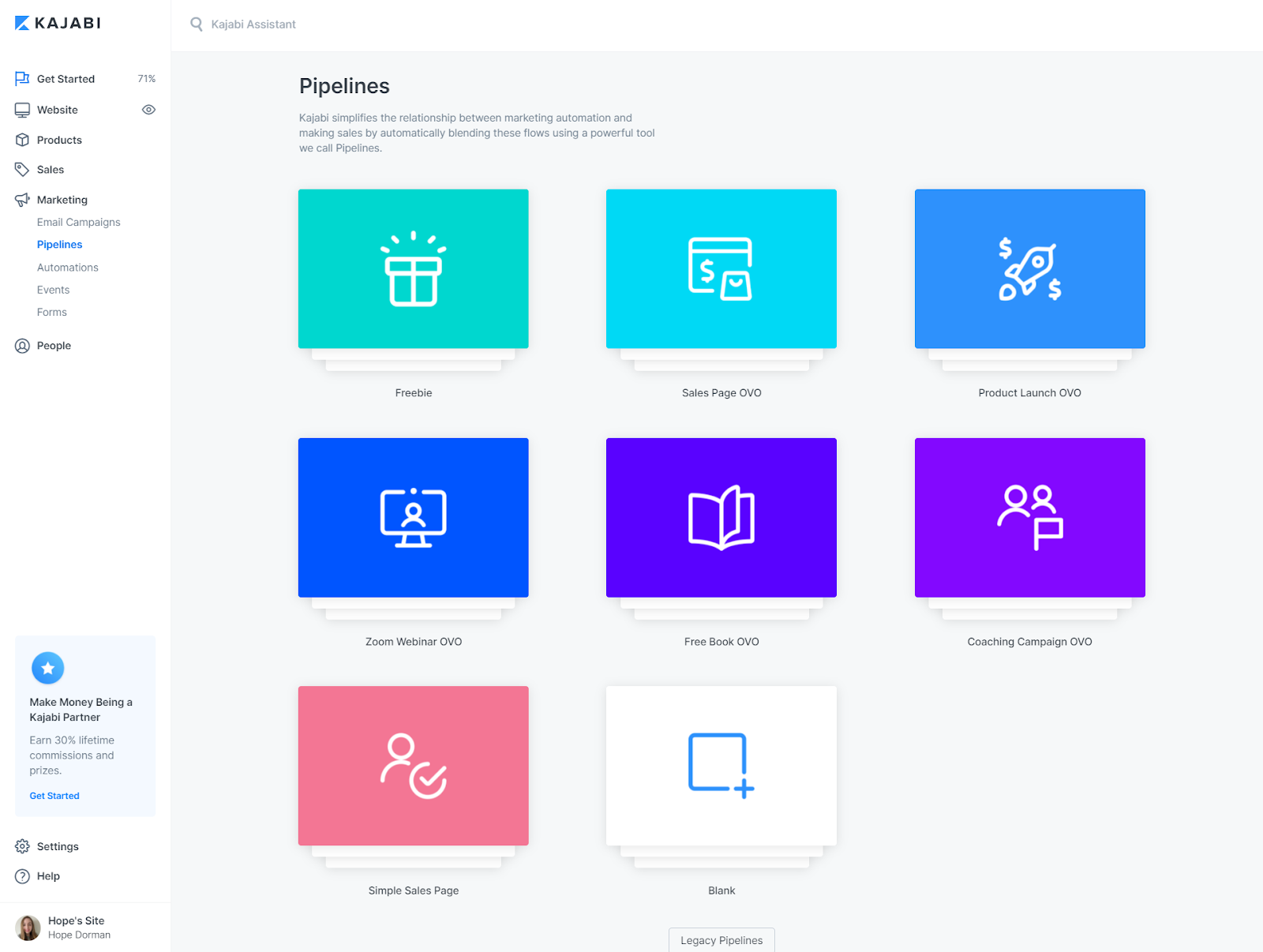1263x952 pixels.
Task: Open Settings from the sidebar
Action: 58,846
